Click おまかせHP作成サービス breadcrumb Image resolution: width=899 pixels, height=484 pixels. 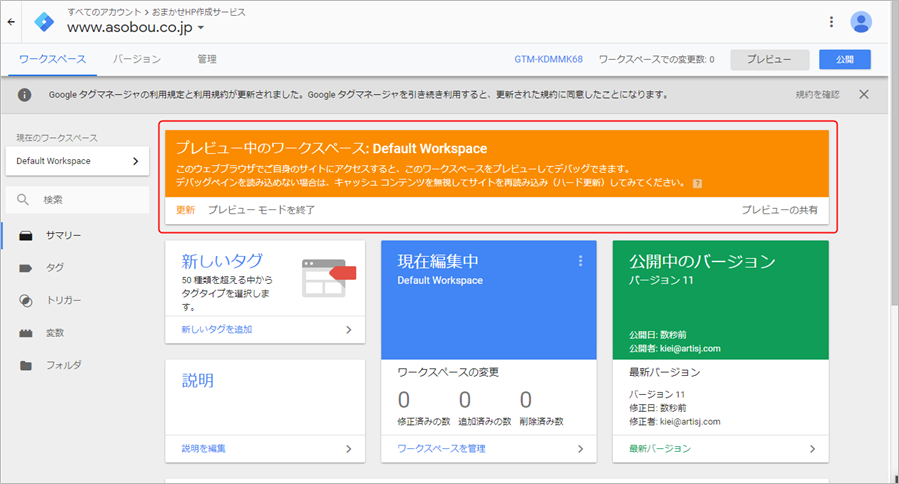point(199,12)
